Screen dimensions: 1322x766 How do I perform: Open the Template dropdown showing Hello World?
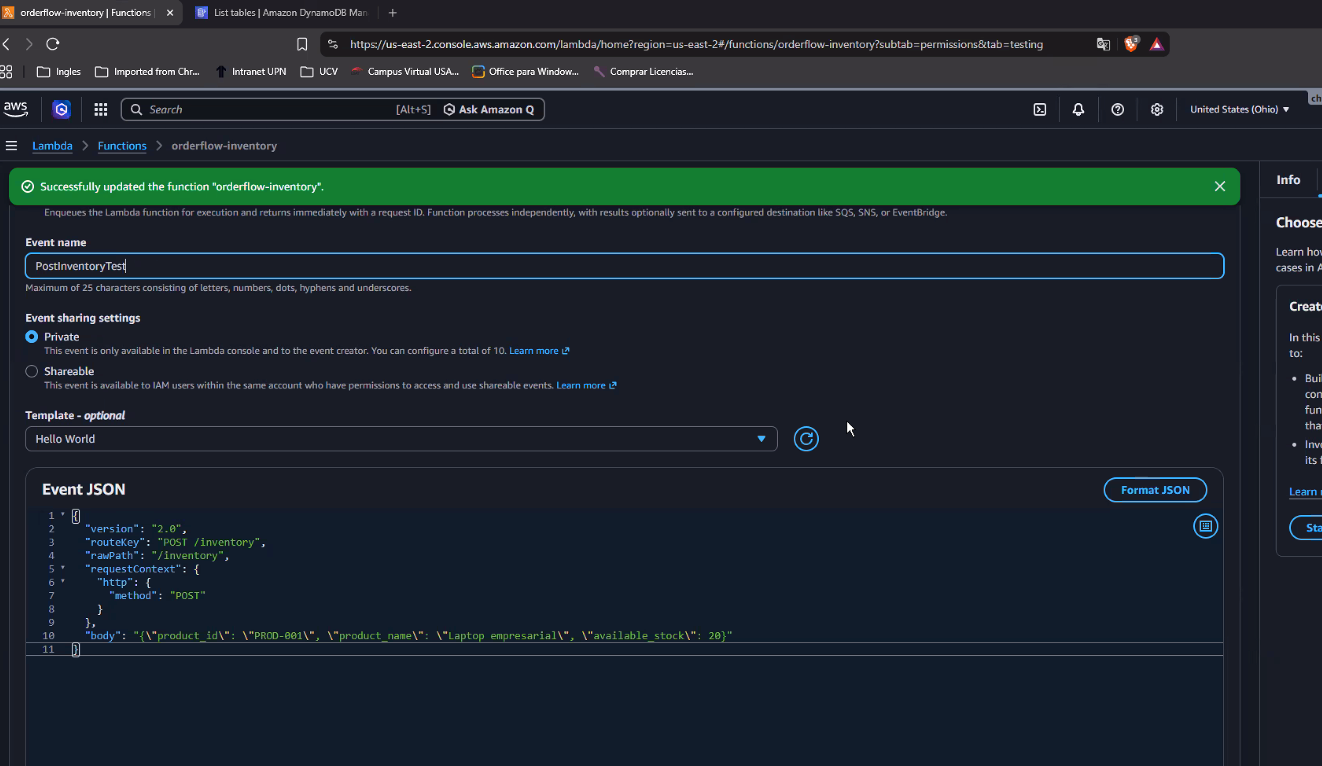point(401,439)
